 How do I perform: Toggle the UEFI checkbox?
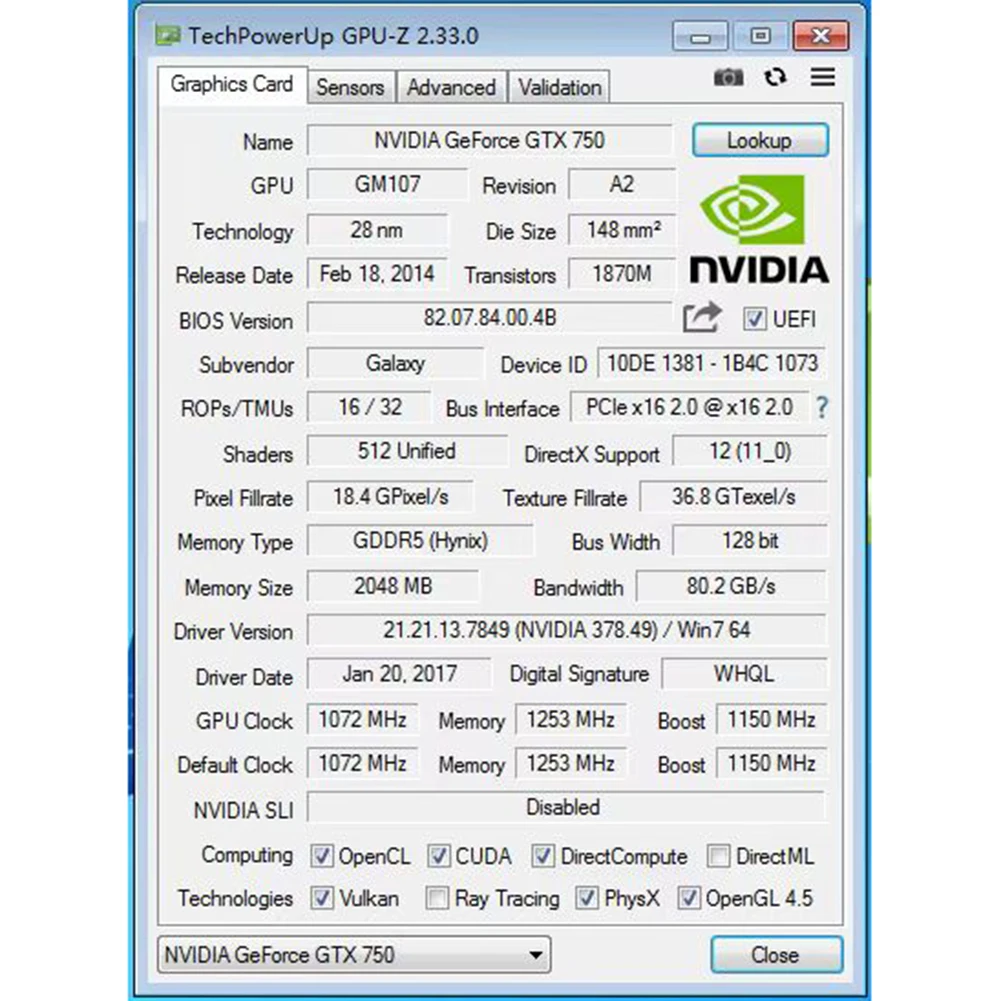[x=754, y=319]
